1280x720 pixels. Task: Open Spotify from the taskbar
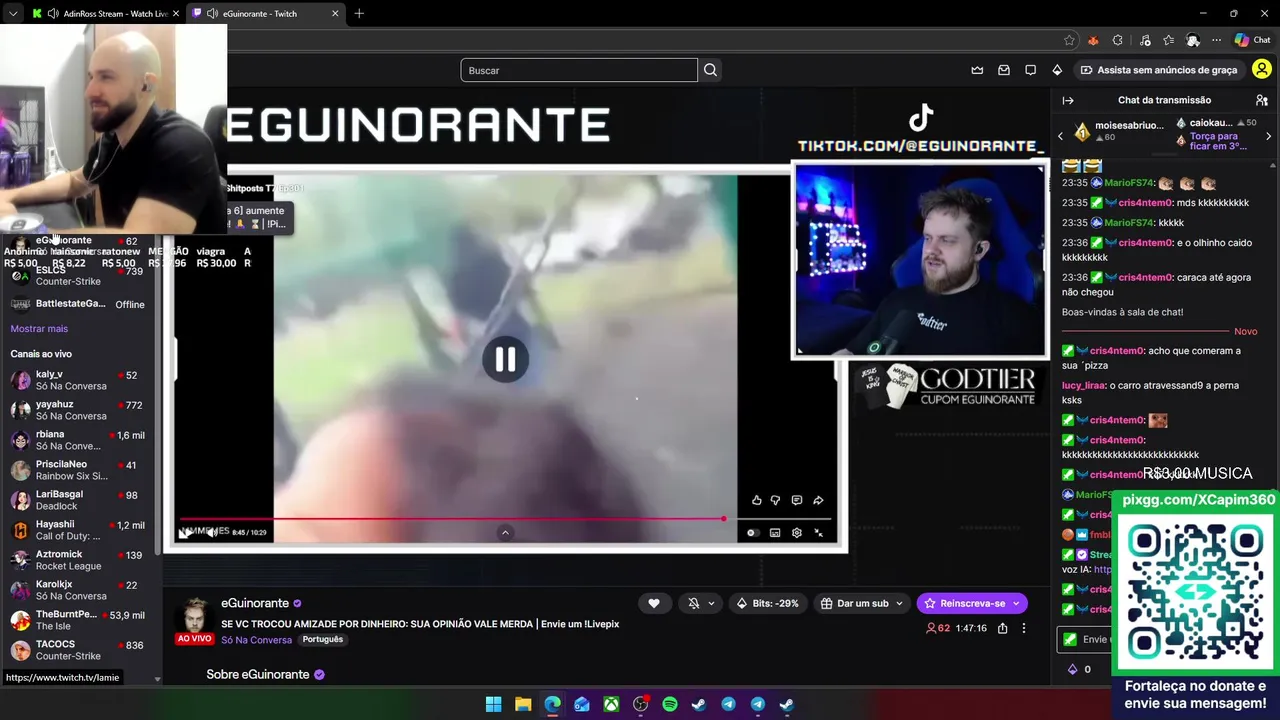(x=670, y=704)
